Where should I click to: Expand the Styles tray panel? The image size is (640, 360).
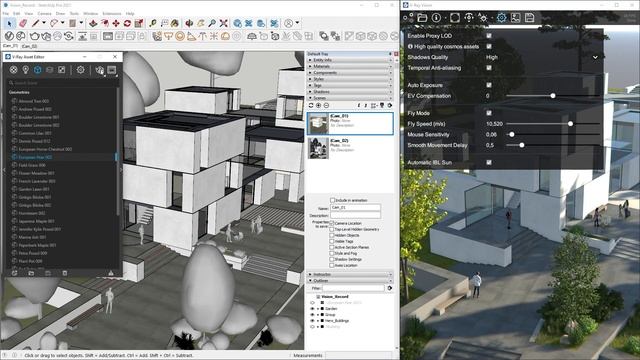pos(350,79)
